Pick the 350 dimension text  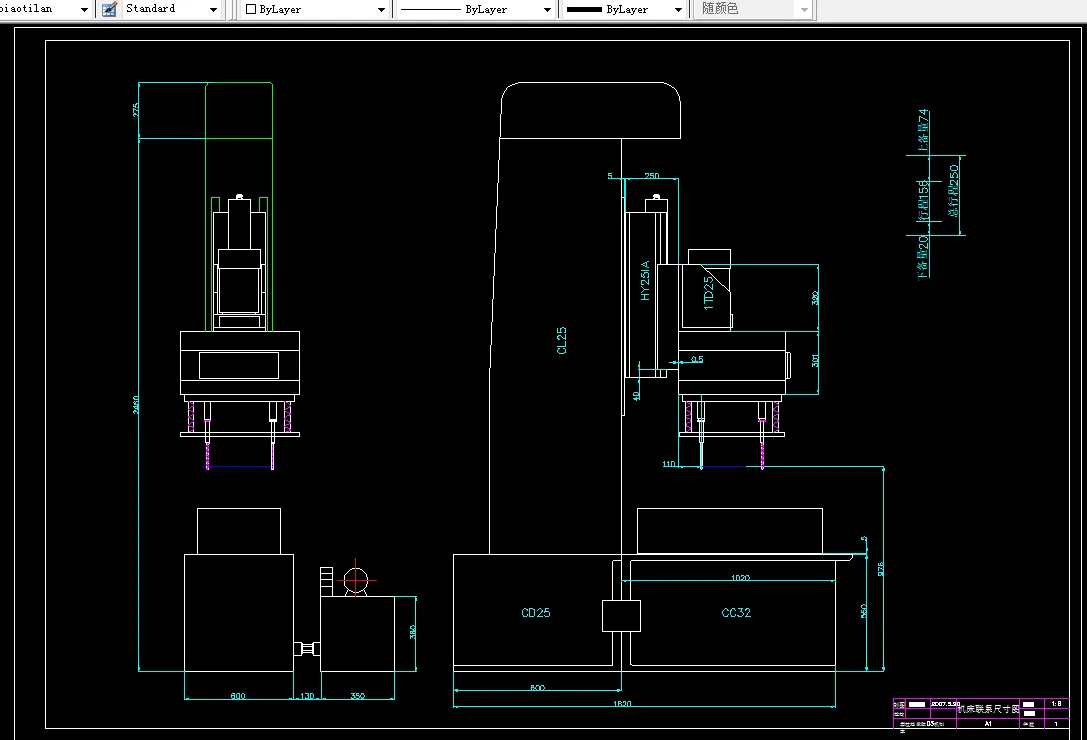coord(358,696)
